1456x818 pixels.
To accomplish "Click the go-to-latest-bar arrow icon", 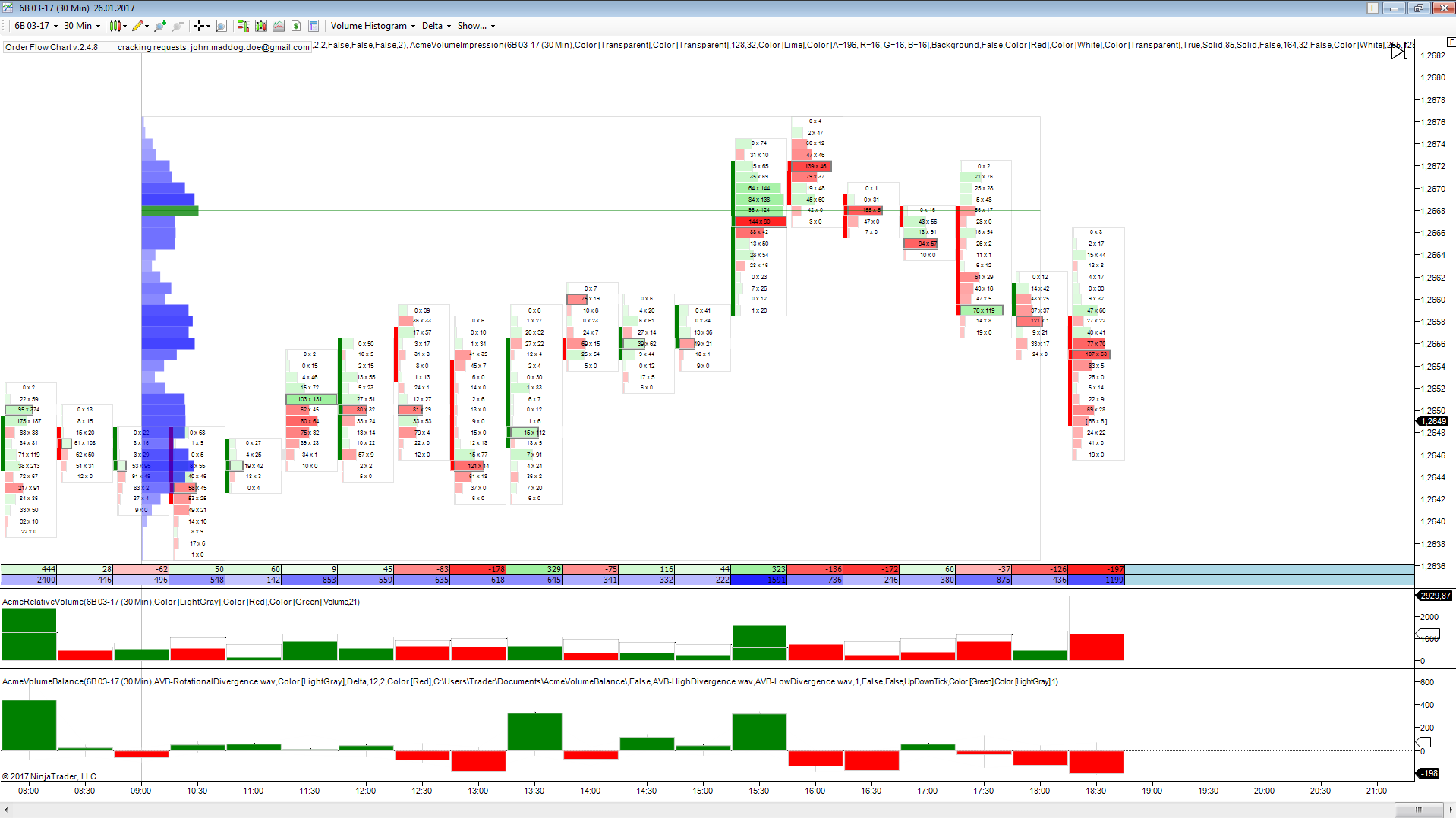I will pyautogui.click(x=1398, y=51).
